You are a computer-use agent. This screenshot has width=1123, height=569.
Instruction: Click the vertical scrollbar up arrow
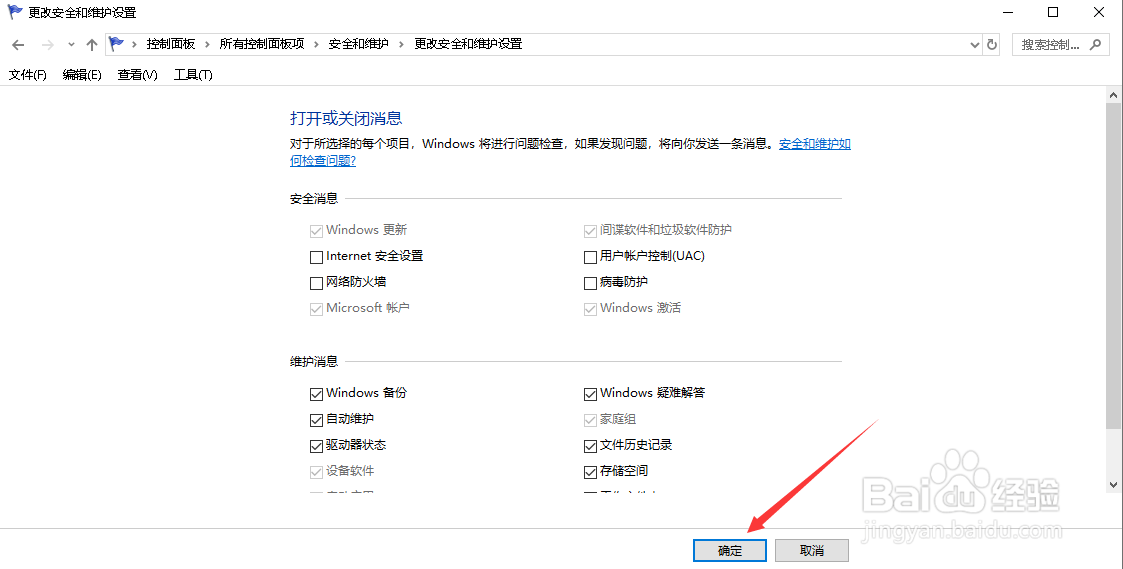click(1114, 95)
